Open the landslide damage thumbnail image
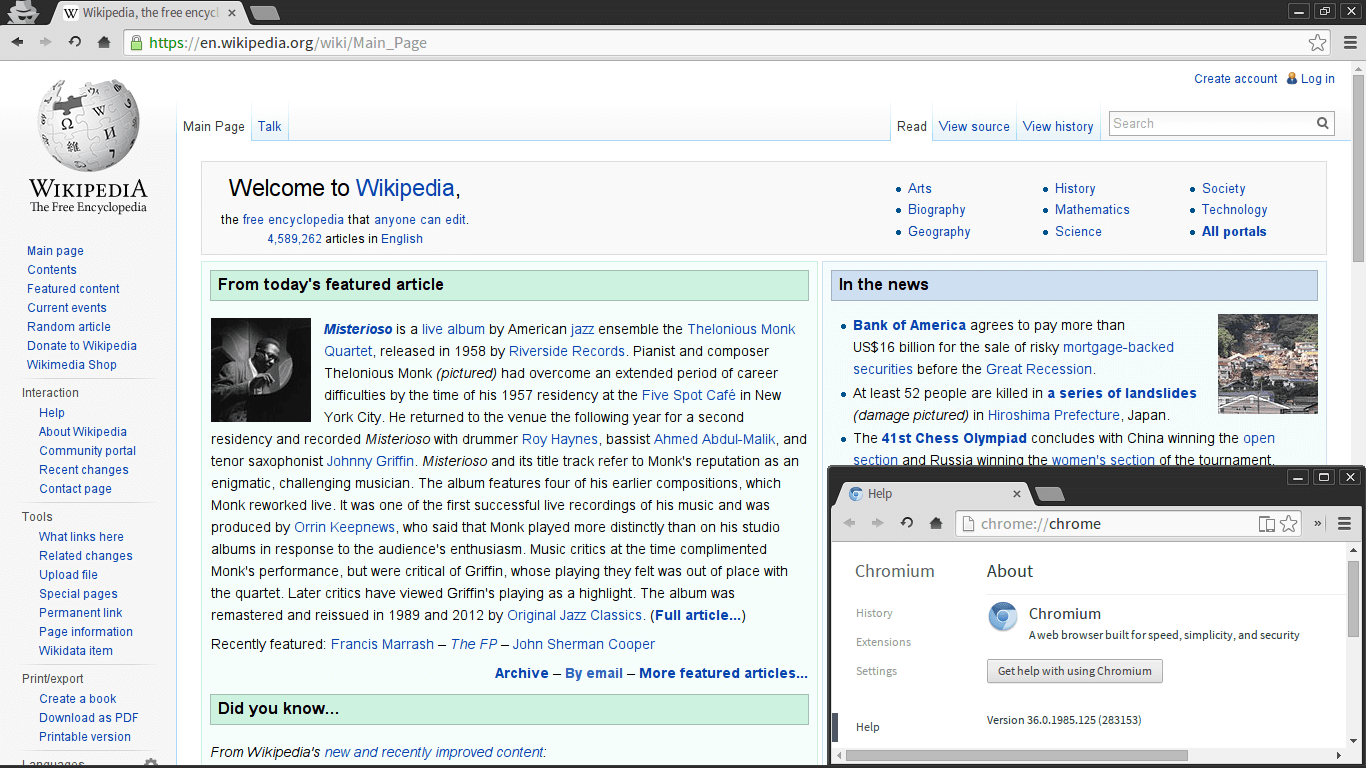The width and height of the screenshot is (1366, 768). (x=1267, y=364)
